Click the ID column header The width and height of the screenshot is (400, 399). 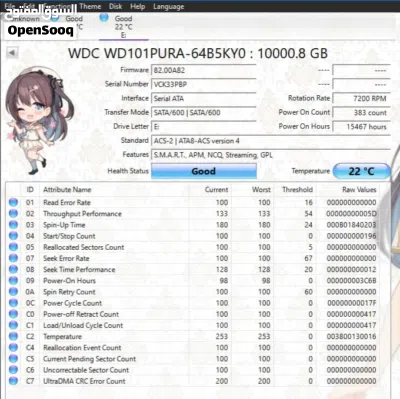[30, 190]
